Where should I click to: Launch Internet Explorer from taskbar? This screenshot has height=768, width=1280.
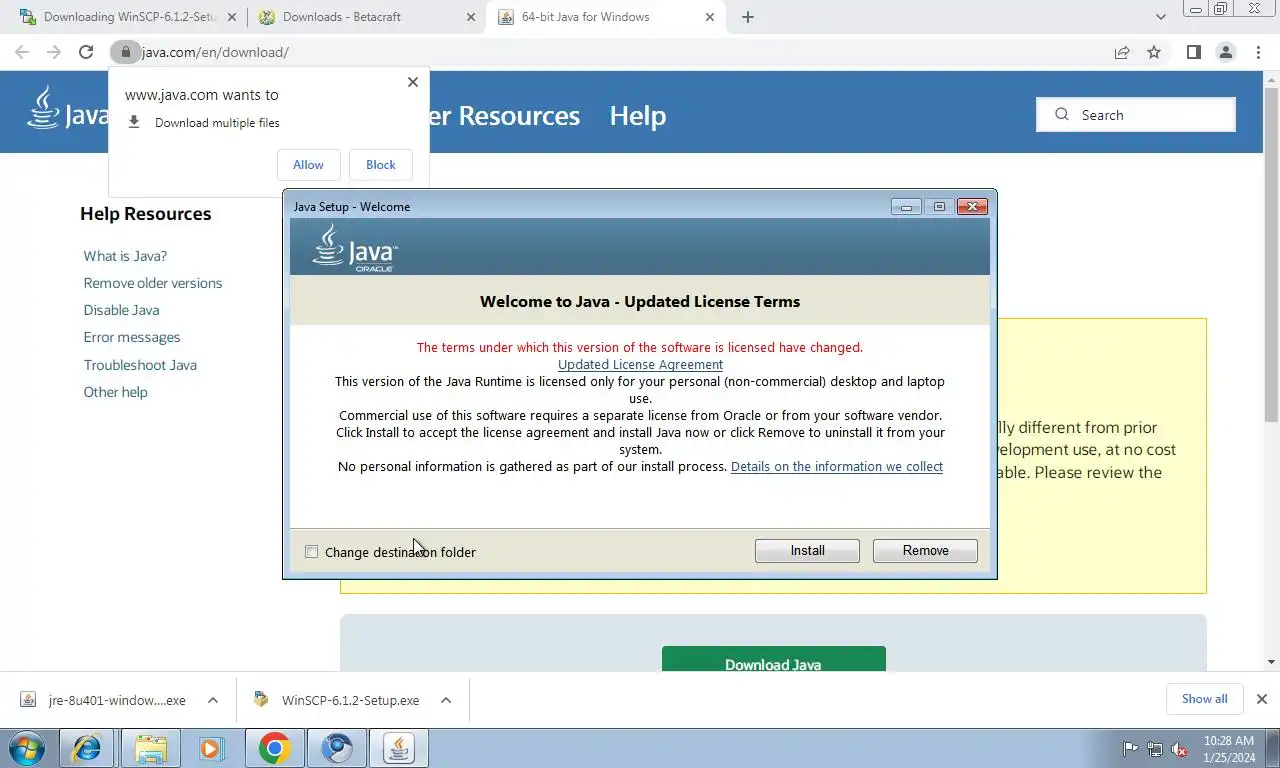click(x=87, y=748)
